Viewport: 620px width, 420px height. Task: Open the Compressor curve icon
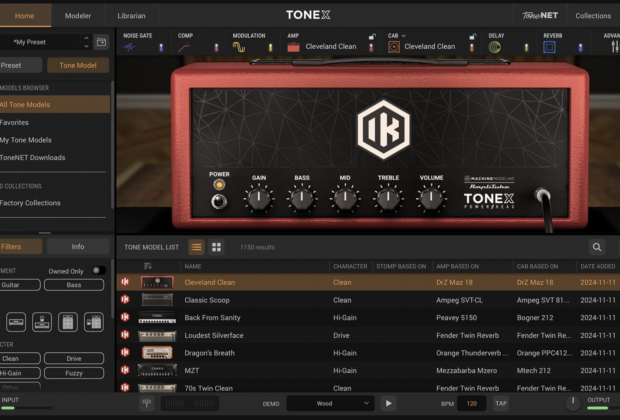(x=184, y=48)
